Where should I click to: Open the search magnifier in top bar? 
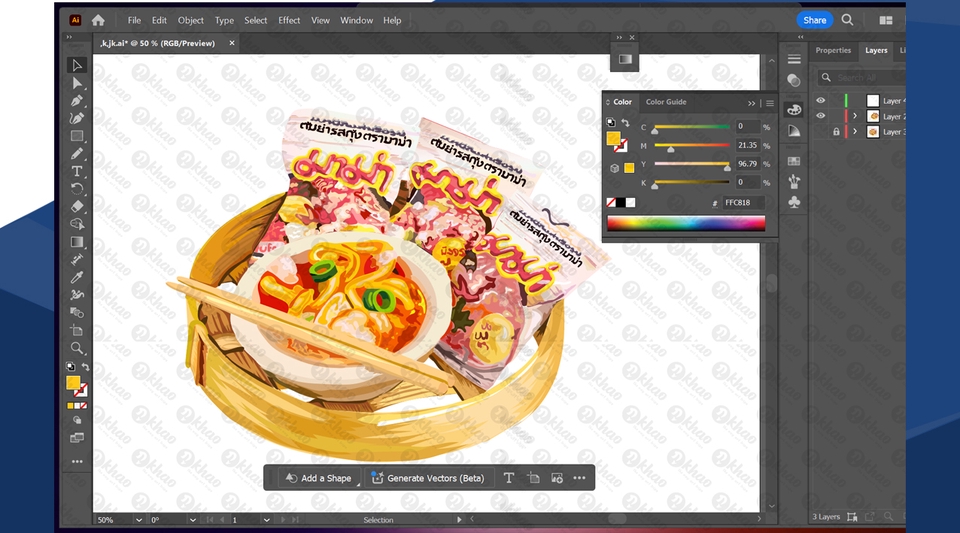[x=847, y=20]
